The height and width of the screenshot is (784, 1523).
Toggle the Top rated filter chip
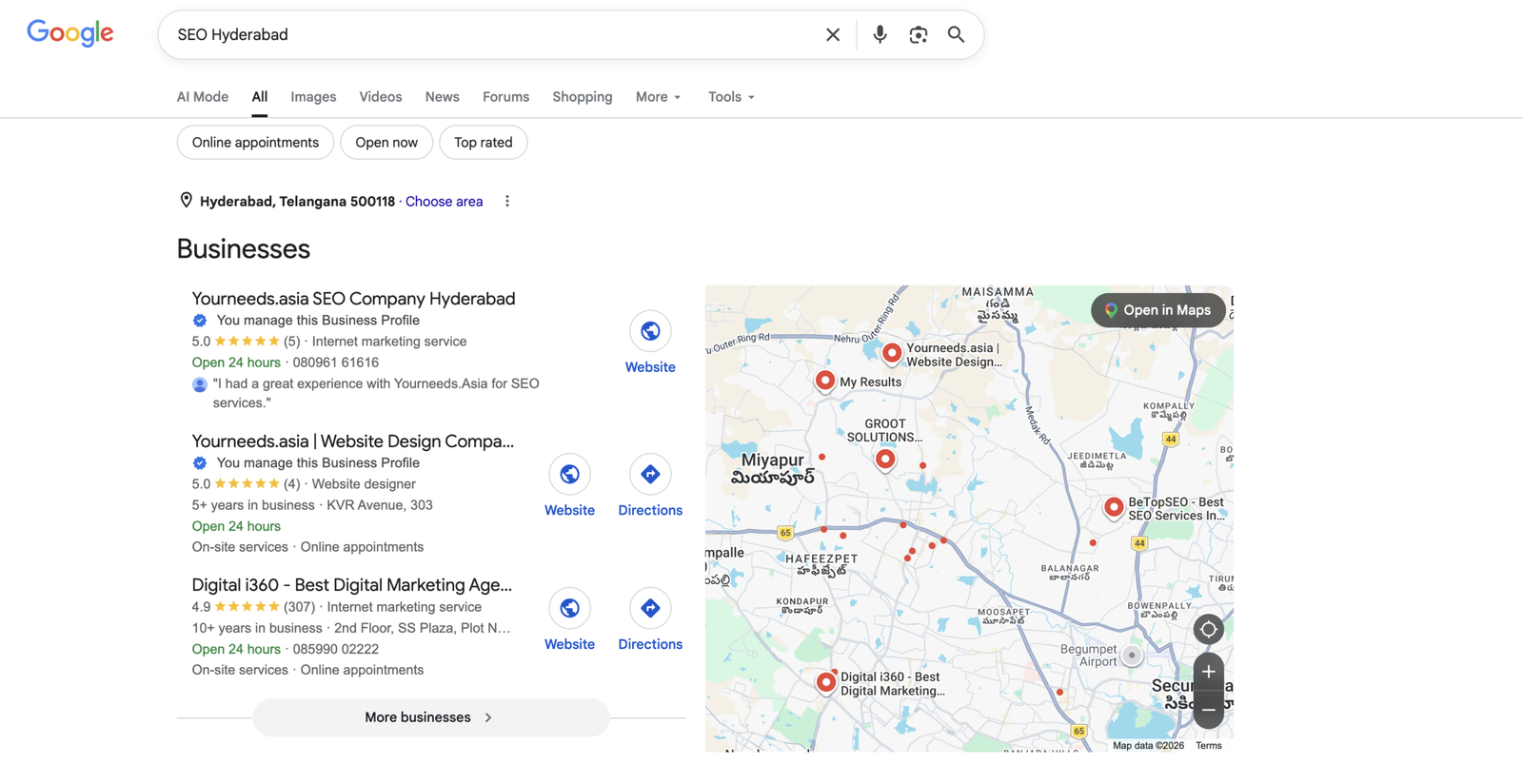[484, 143]
